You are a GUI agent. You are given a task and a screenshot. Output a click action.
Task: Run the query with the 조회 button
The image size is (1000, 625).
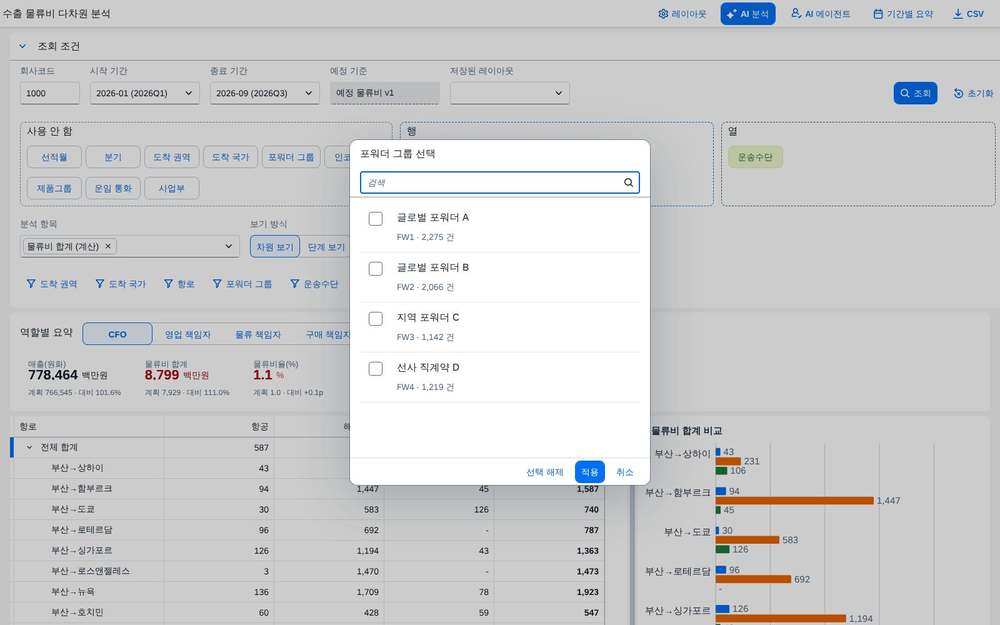click(x=915, y=93)
